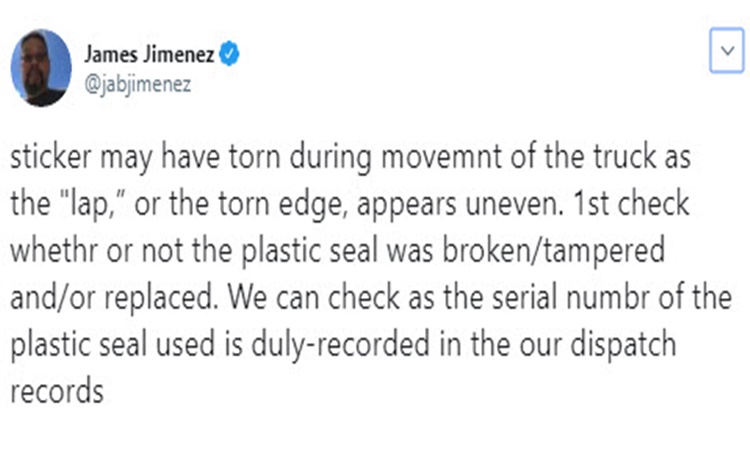Image resolution: width=750 pixels, height=450 pixels.
Task: Click the hyphenated word "duly-recorded"
Action: pos(341,345)
